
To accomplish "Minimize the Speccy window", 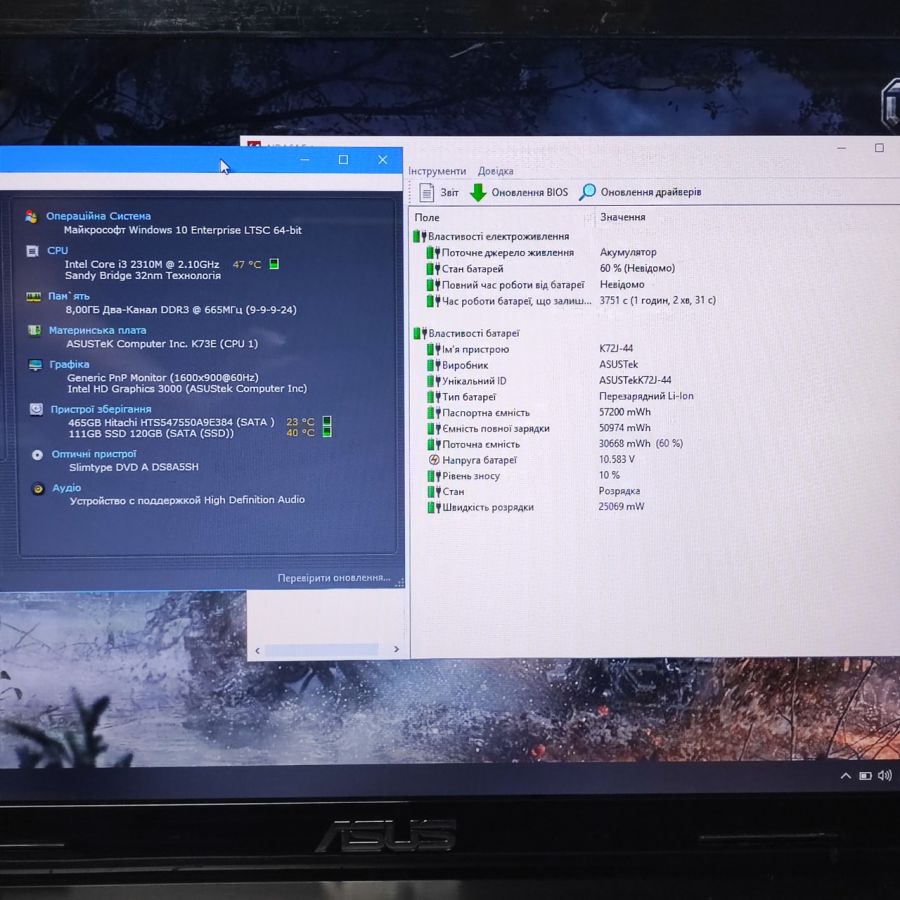I will [x=305, y=160].
